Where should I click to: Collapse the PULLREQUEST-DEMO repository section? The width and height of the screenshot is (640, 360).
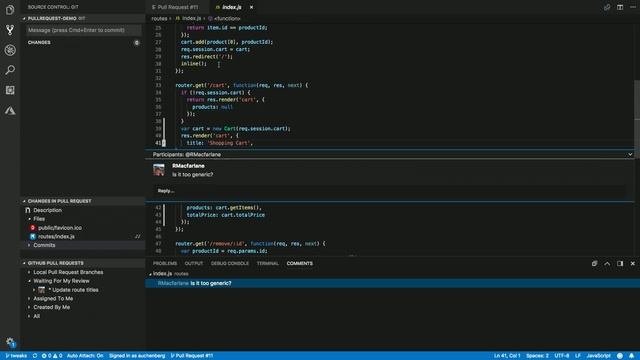click(x=24, y=18)
